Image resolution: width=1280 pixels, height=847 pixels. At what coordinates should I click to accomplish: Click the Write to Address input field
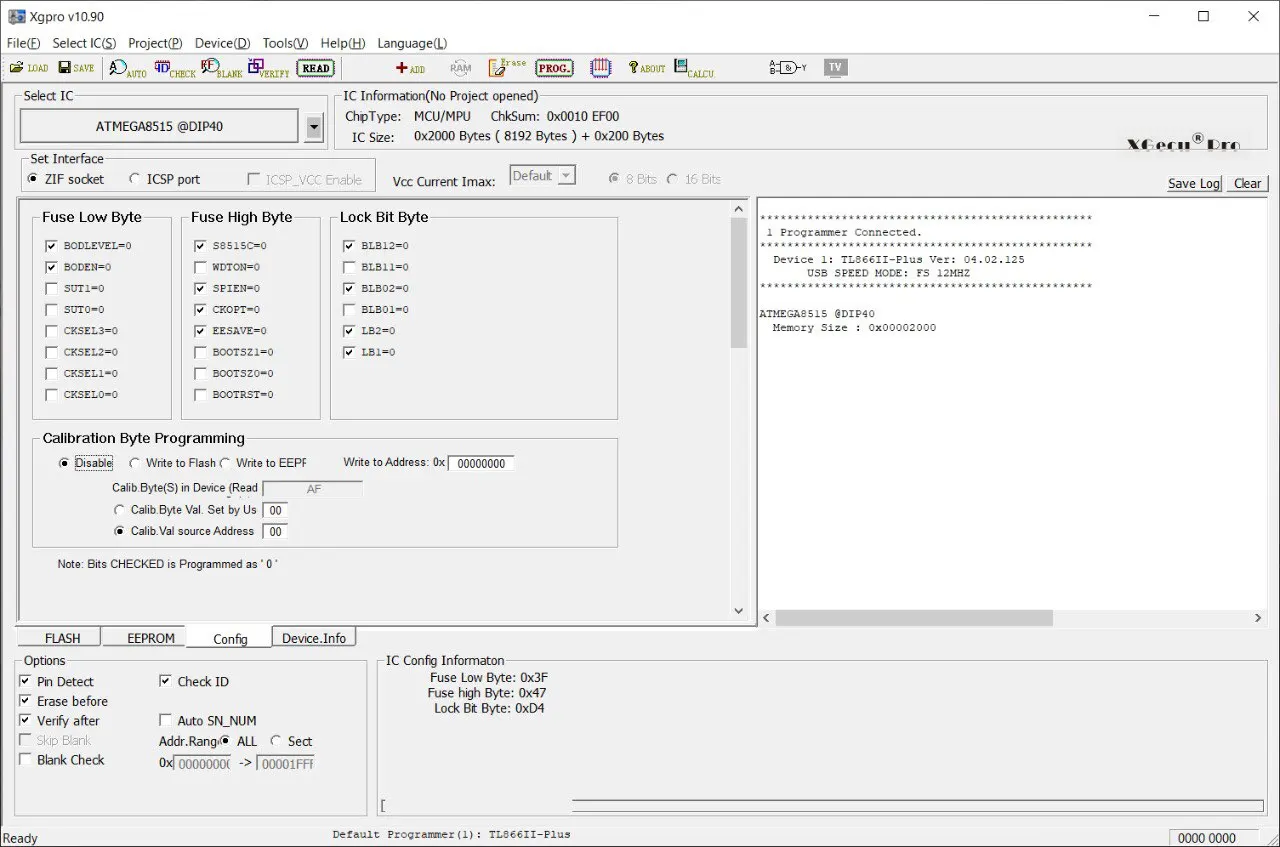[481, 464]
